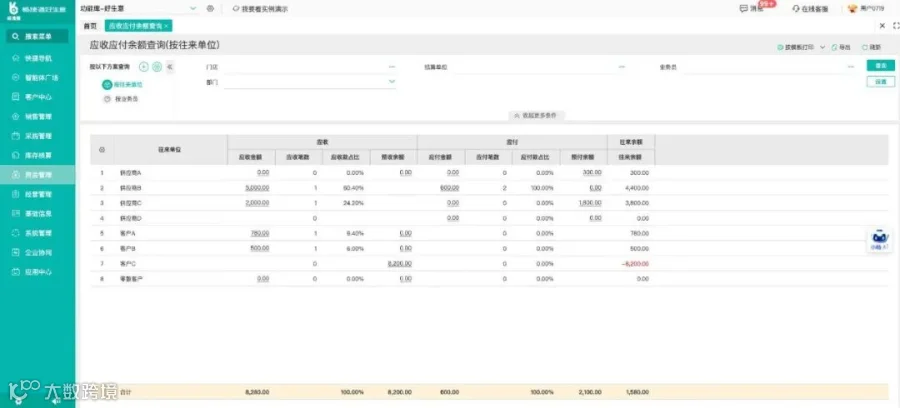Open 系统管理 in the sidebar

[x=37, y=233]
